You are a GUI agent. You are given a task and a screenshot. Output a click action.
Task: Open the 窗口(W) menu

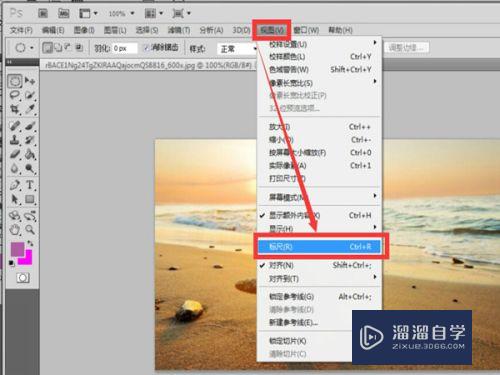point(306,30)
